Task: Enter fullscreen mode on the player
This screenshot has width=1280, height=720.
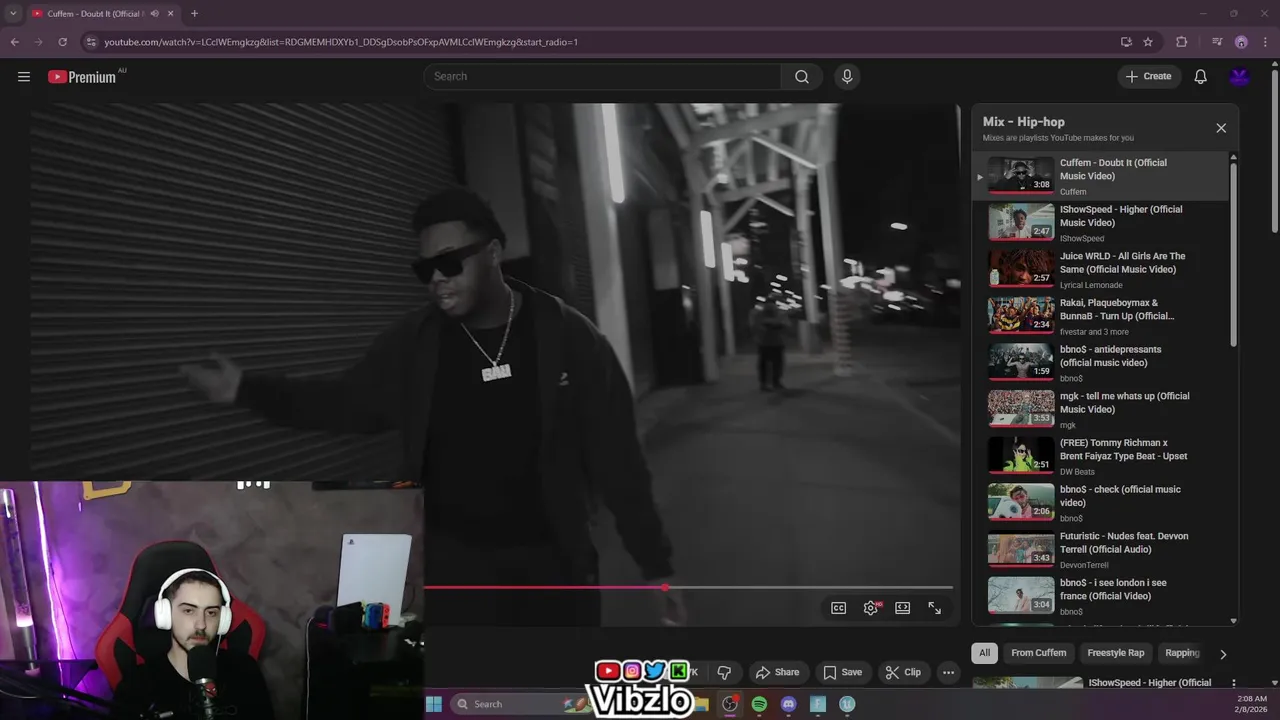Action: [935, 608]
